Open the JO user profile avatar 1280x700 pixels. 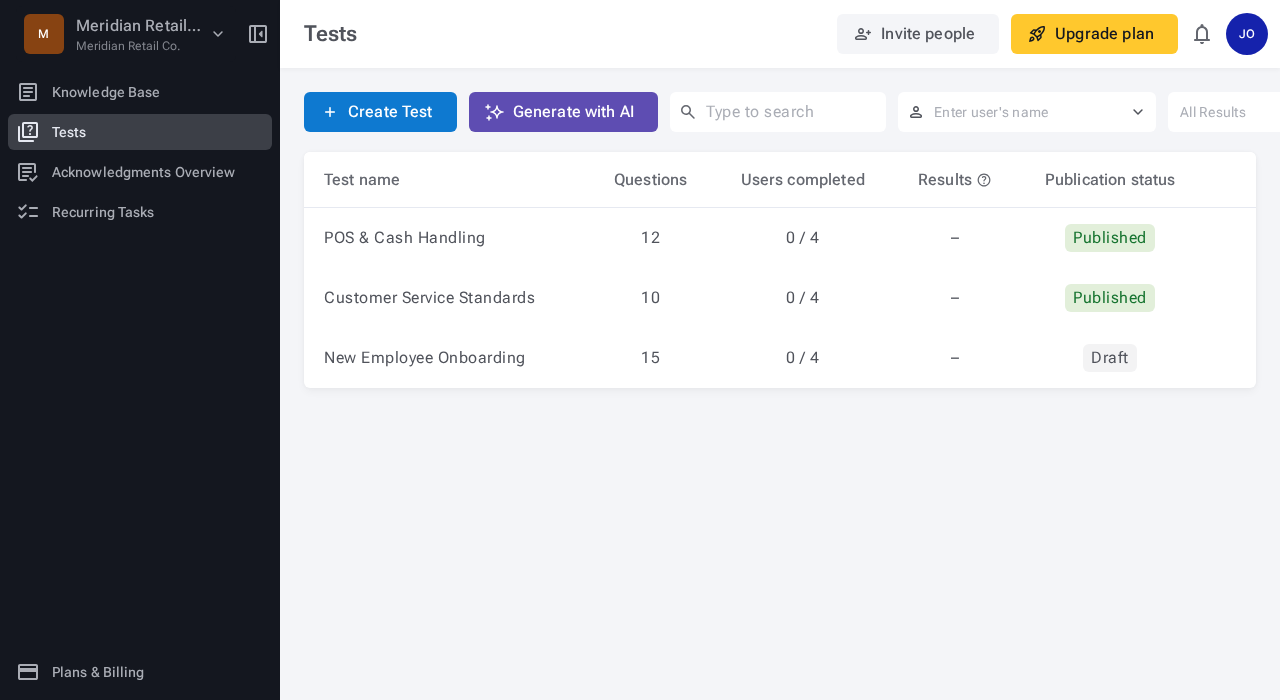pyautogui.click(x=1247, y=34)
